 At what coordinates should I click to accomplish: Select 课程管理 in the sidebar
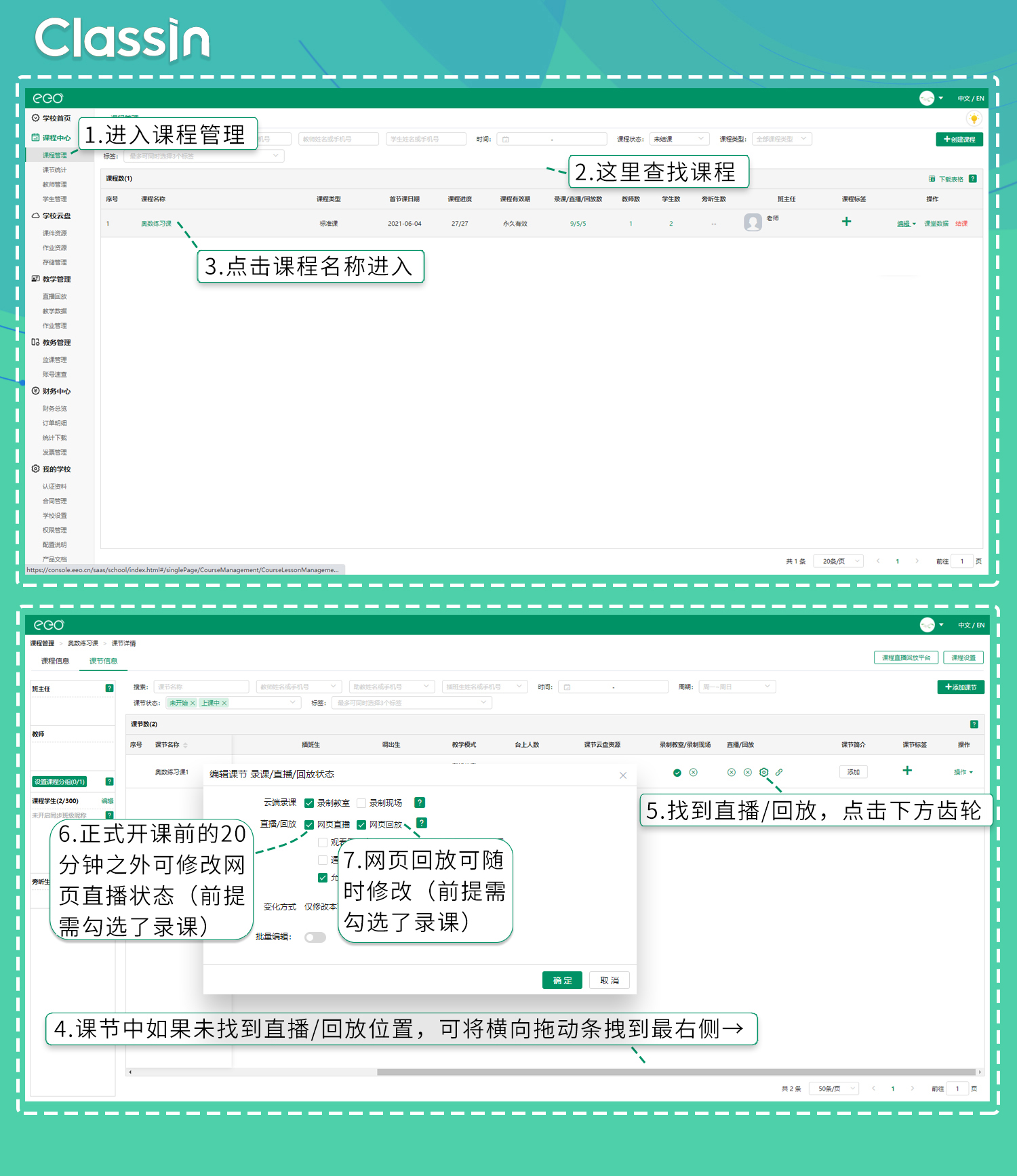[x=55, y=155]
